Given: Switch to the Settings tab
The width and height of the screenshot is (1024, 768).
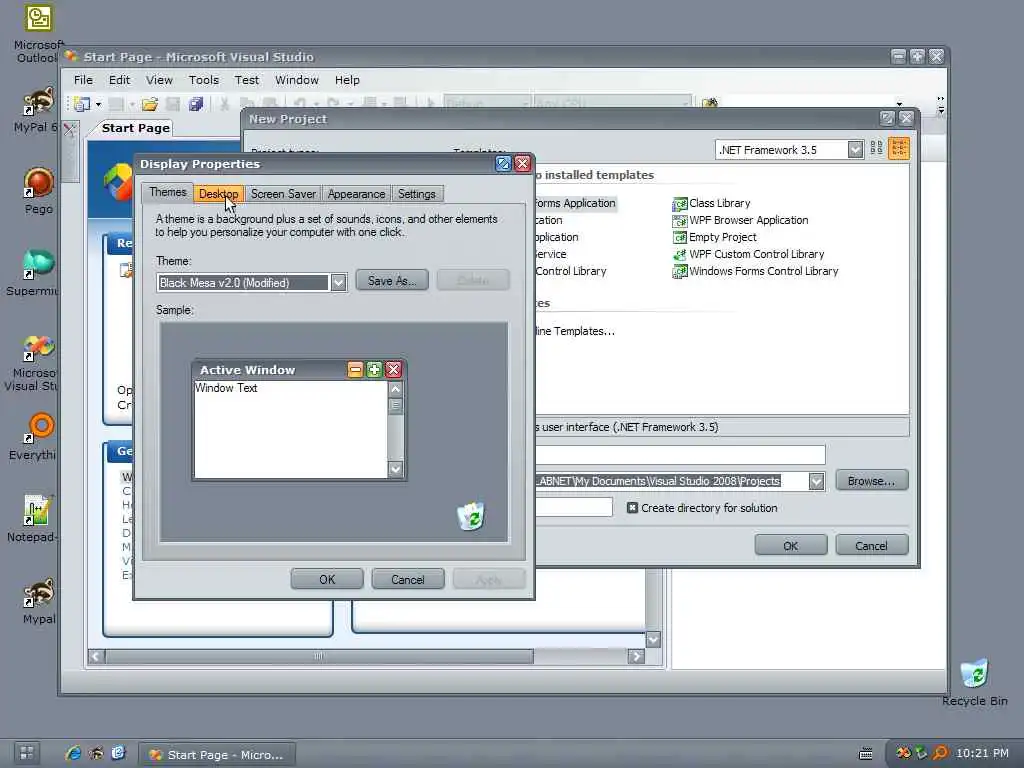Looking at the screenshot, I should point(417,194).
